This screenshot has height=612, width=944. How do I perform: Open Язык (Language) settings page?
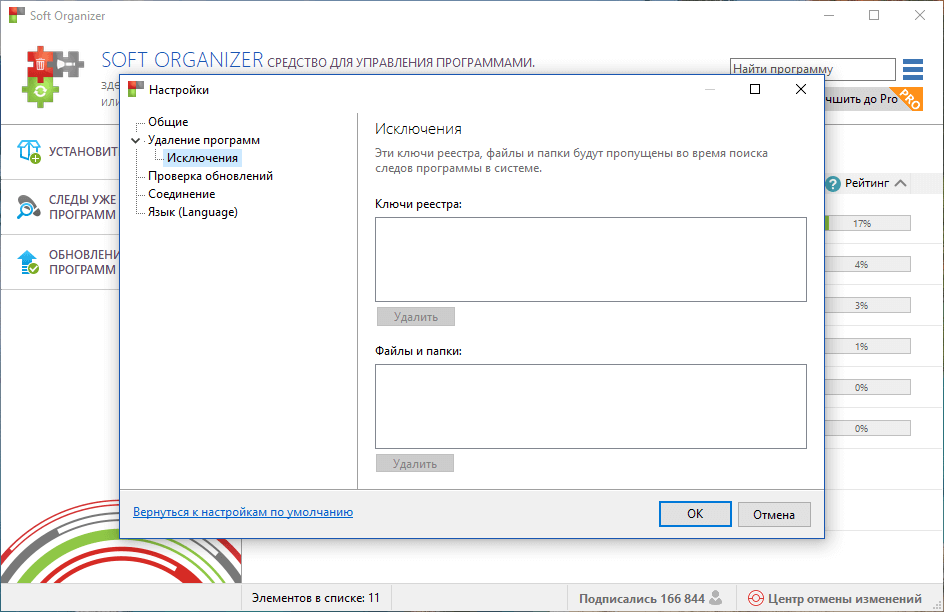pyautogui.click(x=193, y=212)
